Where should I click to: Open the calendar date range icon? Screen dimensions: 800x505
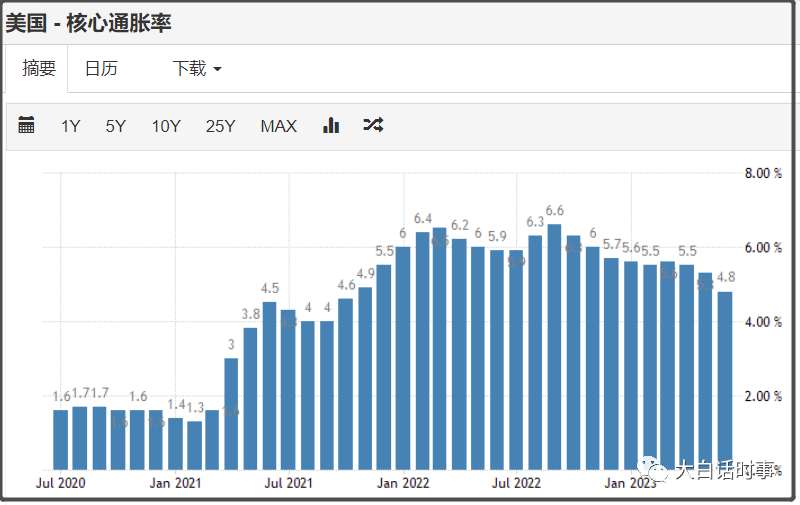[26, 124]
